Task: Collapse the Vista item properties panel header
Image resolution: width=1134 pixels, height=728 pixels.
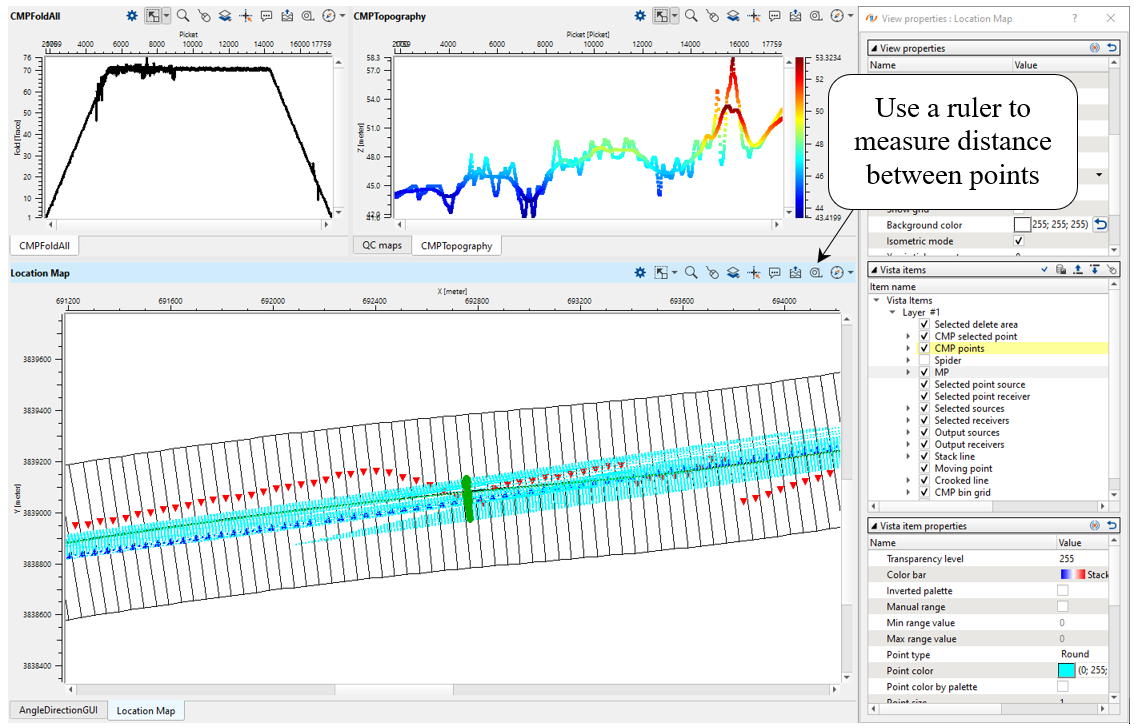Action: click(x=875, y=526)
